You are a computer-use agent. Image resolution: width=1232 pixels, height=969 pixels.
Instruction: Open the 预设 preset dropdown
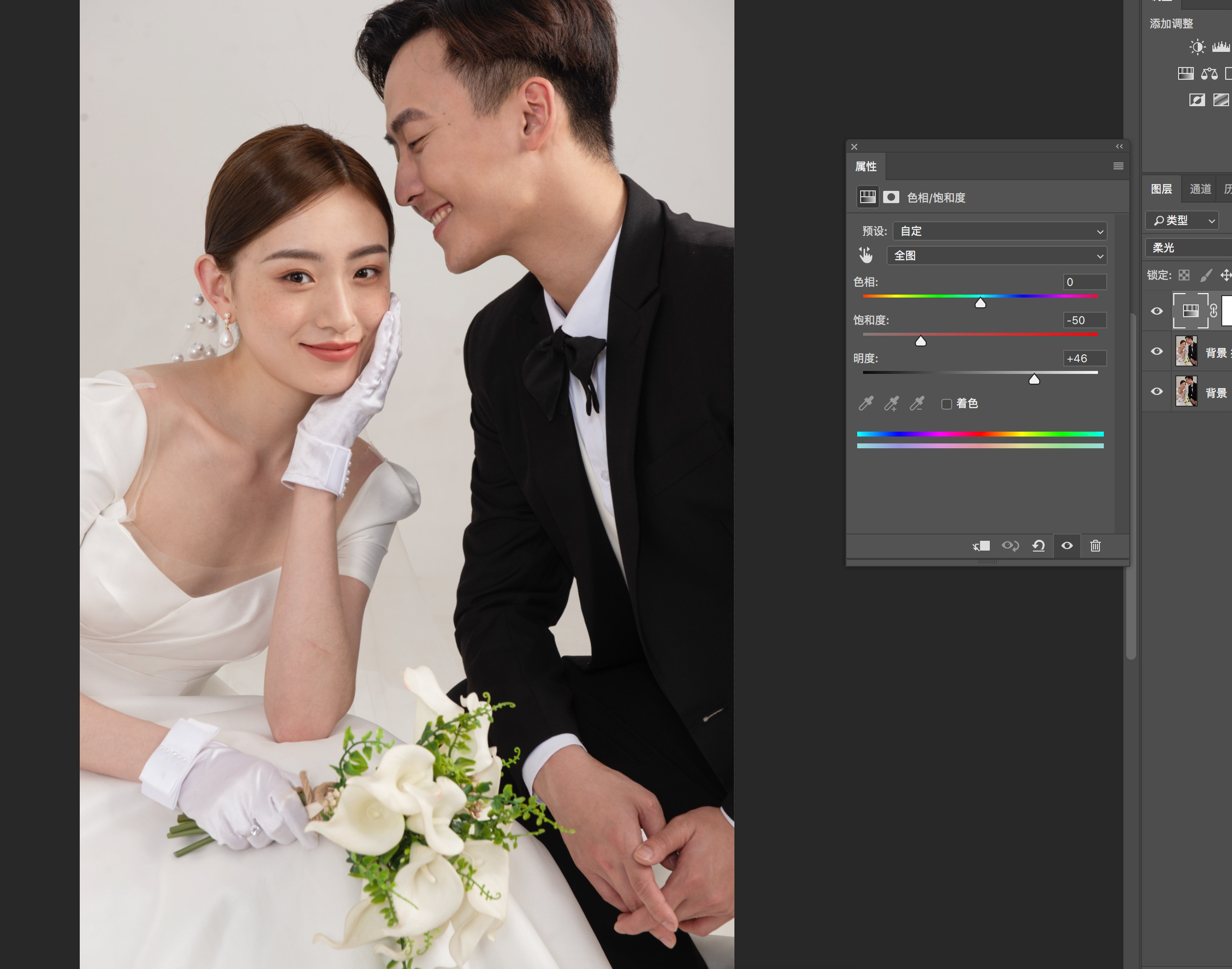pos(1000,231)
